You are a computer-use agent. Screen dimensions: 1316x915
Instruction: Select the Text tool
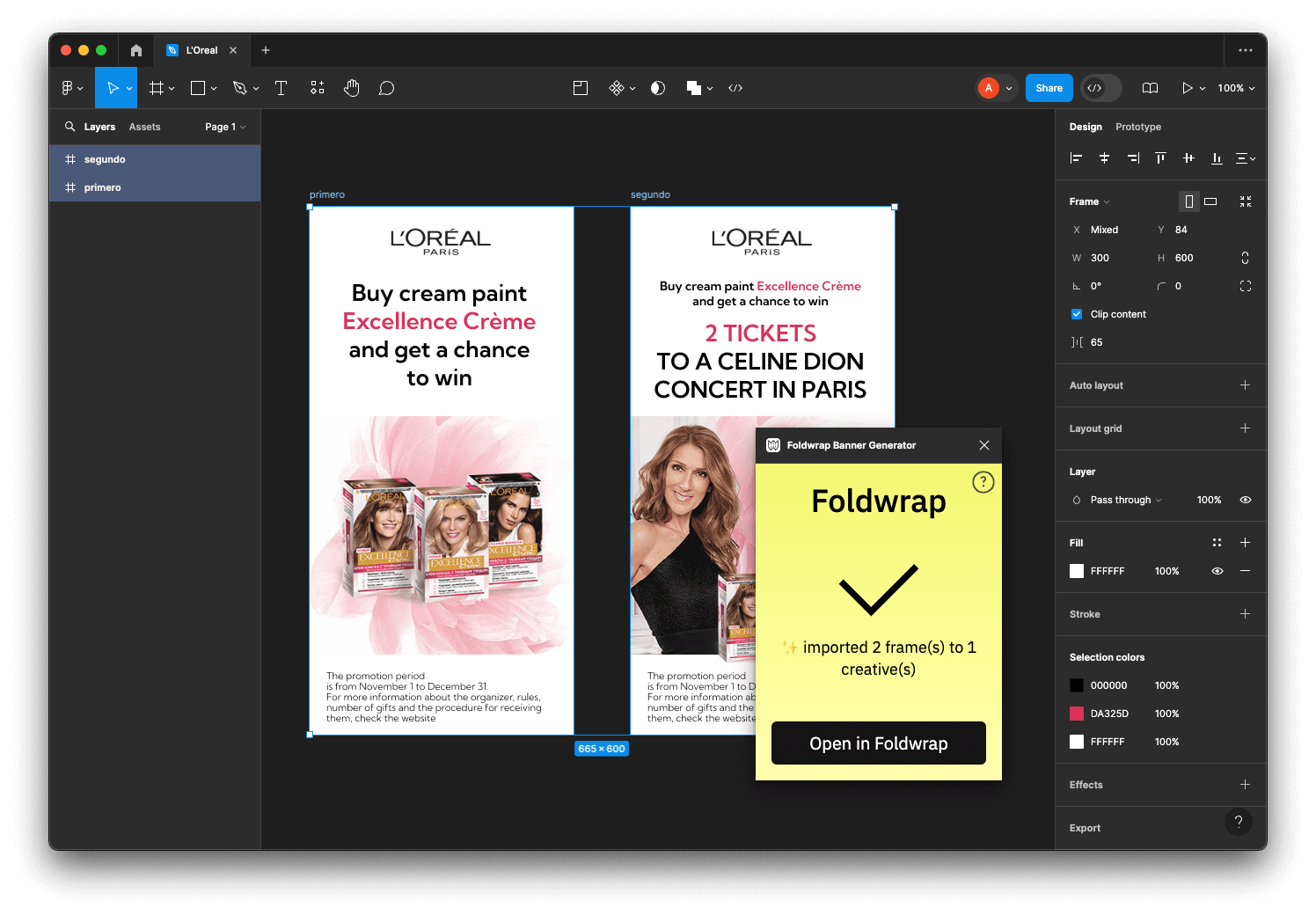[x=281, y=88]
